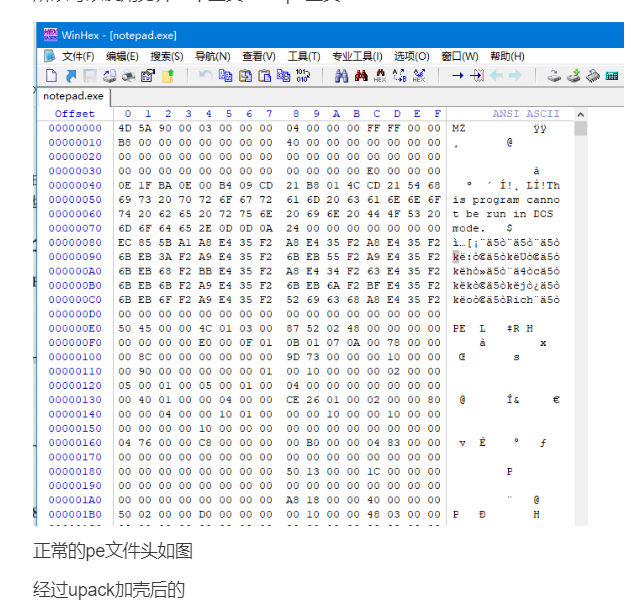Image resolution: width=627 pixels, height=611 pixels.
Task: Open the 专业工具(I) menu
Action: click(357, 56)
